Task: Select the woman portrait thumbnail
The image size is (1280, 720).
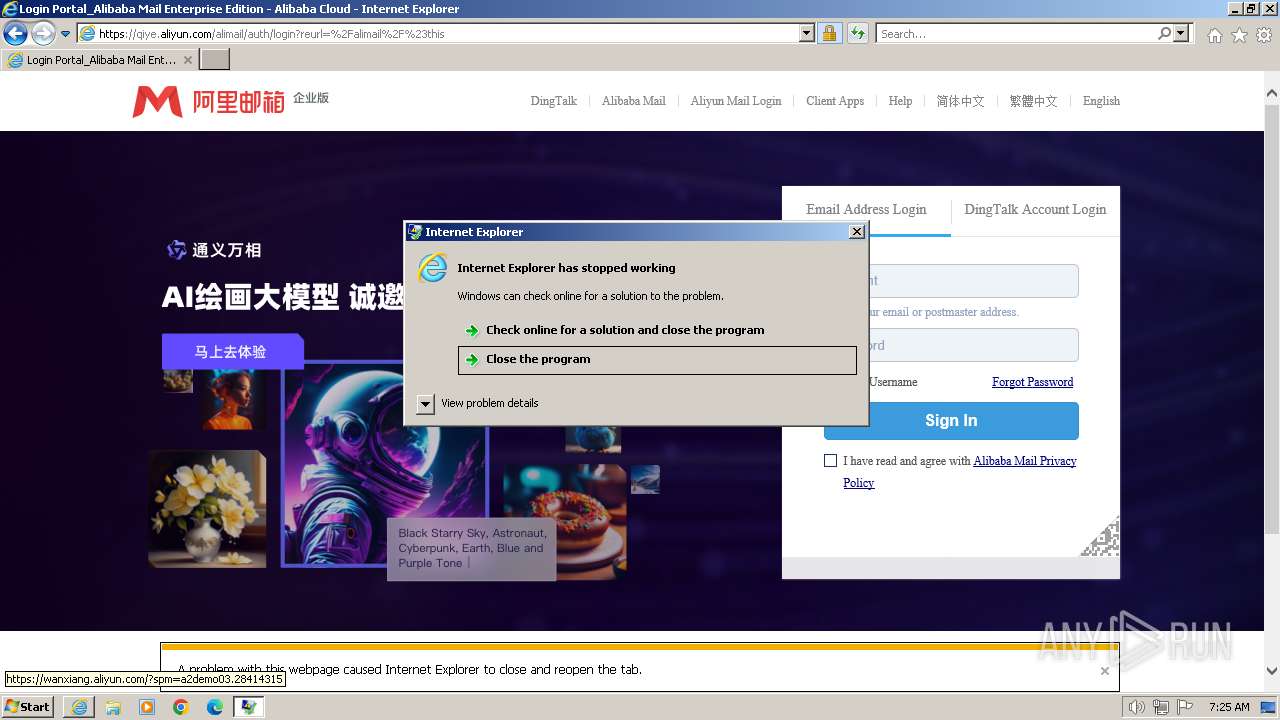Action: coord(233,400)
